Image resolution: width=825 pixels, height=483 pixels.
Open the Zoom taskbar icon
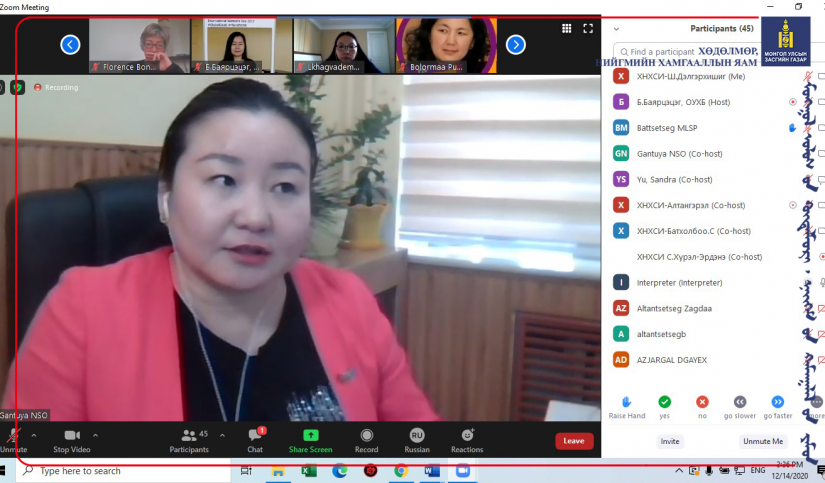463,471
